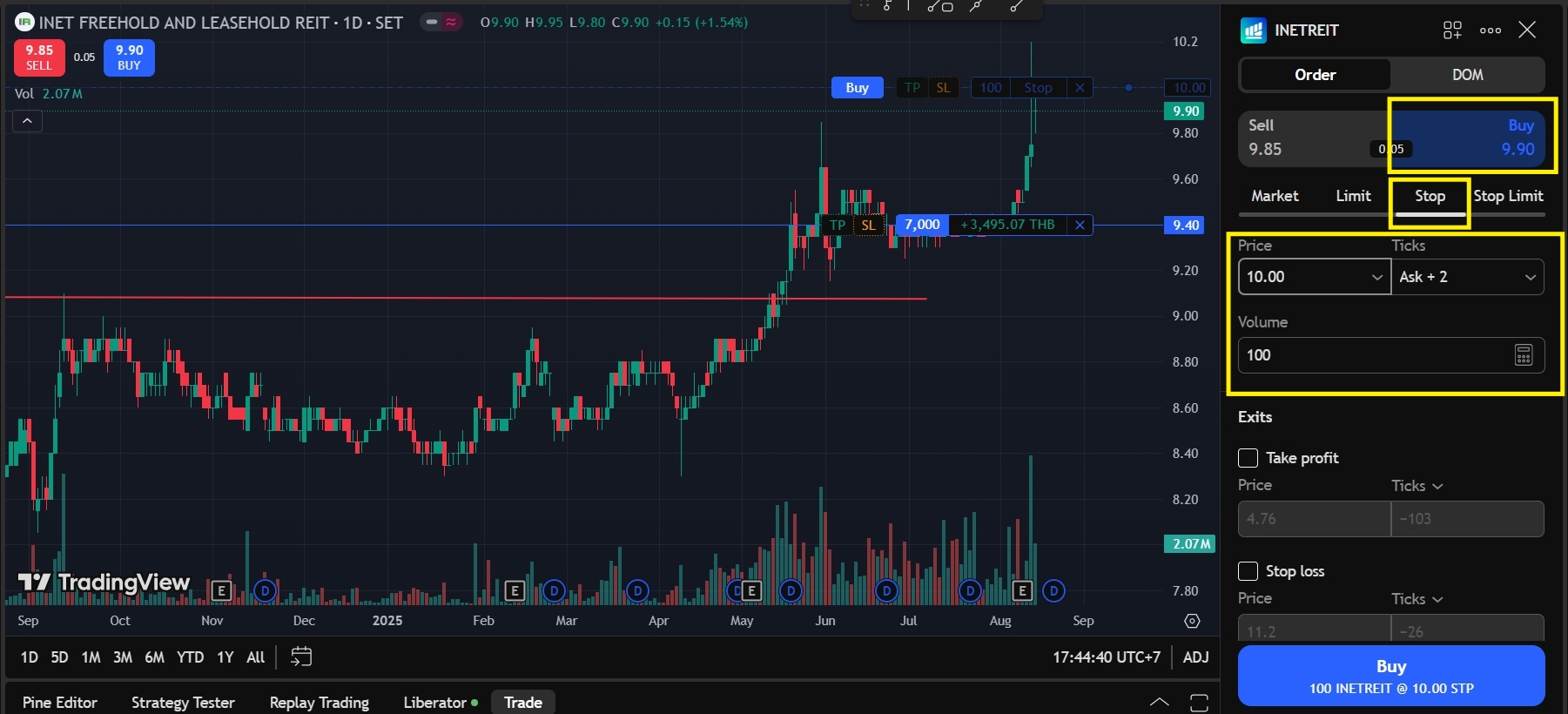Set the chart range to YTD

point(190,657)
